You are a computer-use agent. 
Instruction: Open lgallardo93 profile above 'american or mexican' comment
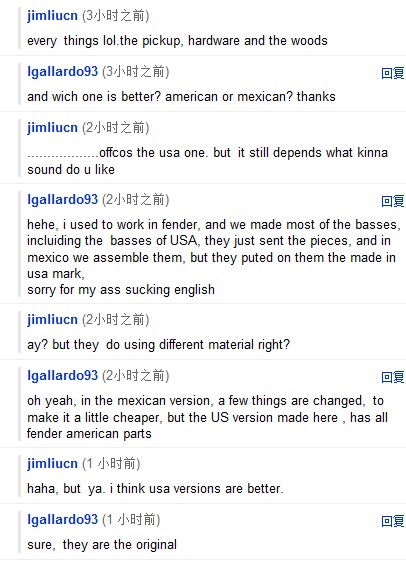point(62,72)
